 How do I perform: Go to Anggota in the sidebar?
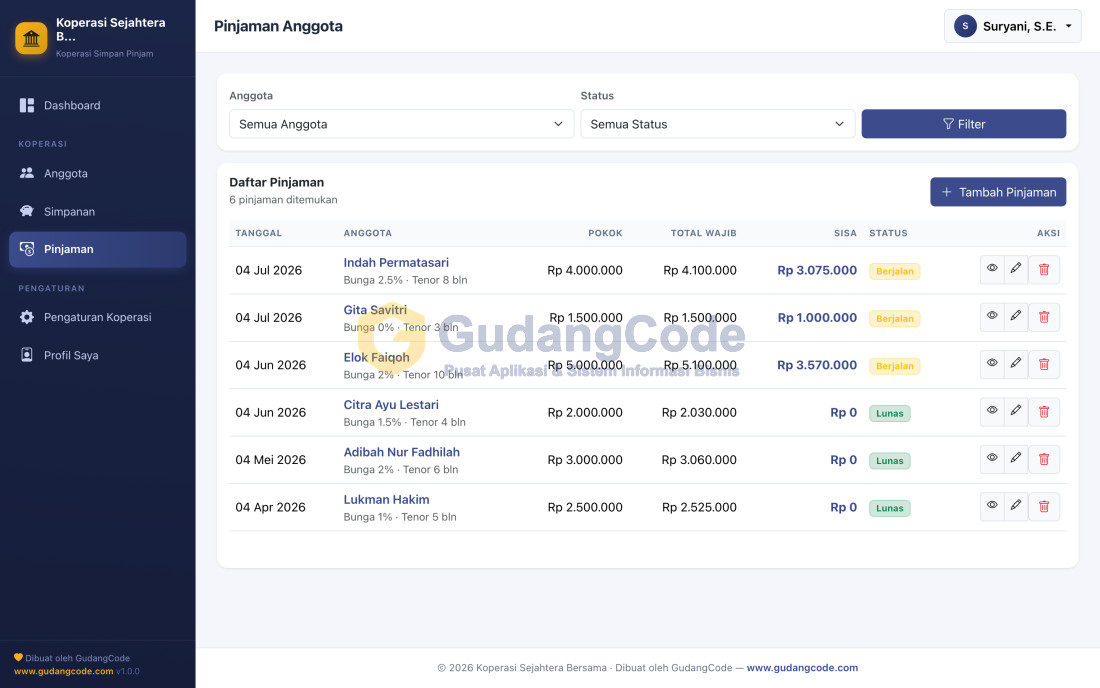point(98,173)
